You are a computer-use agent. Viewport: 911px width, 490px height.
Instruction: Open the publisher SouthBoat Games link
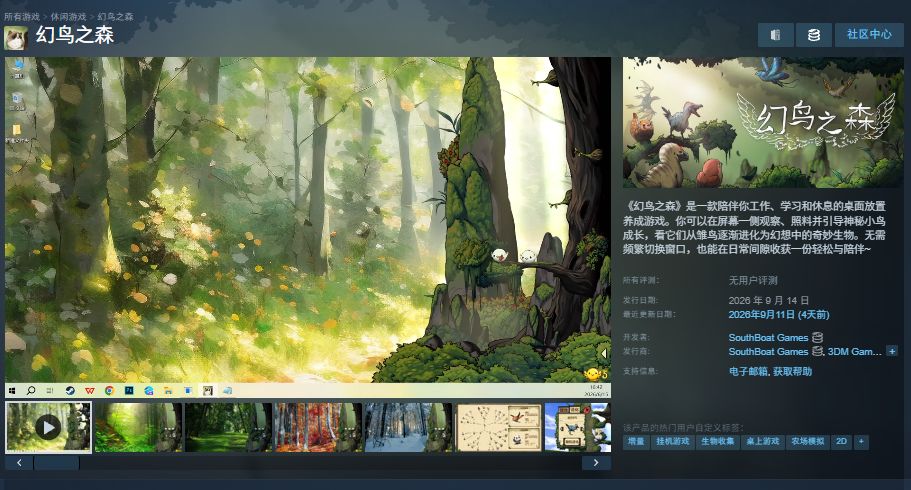point(768,351)
